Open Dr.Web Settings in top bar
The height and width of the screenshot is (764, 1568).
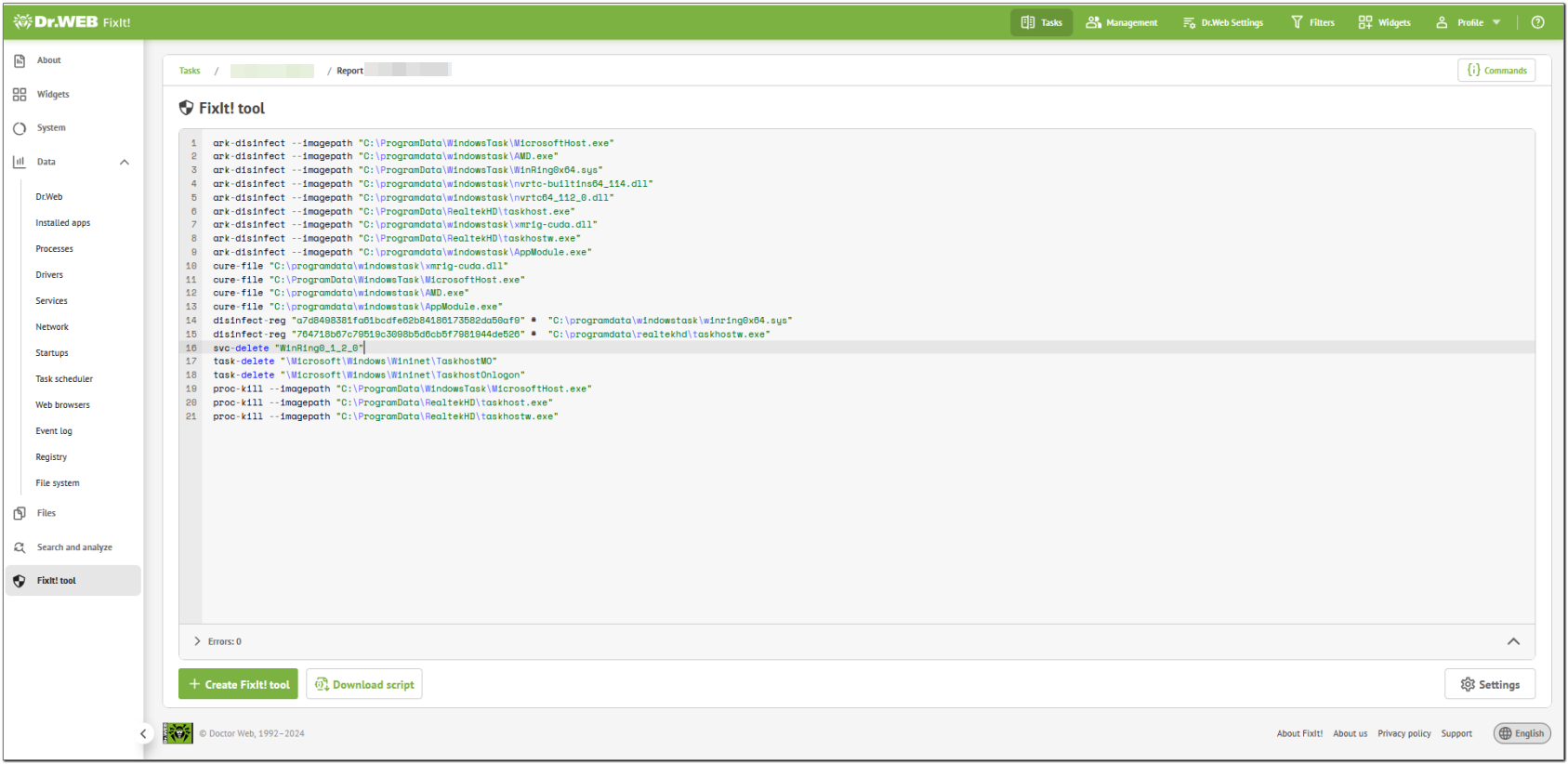pyautogui.click(x=1223, y=22)
